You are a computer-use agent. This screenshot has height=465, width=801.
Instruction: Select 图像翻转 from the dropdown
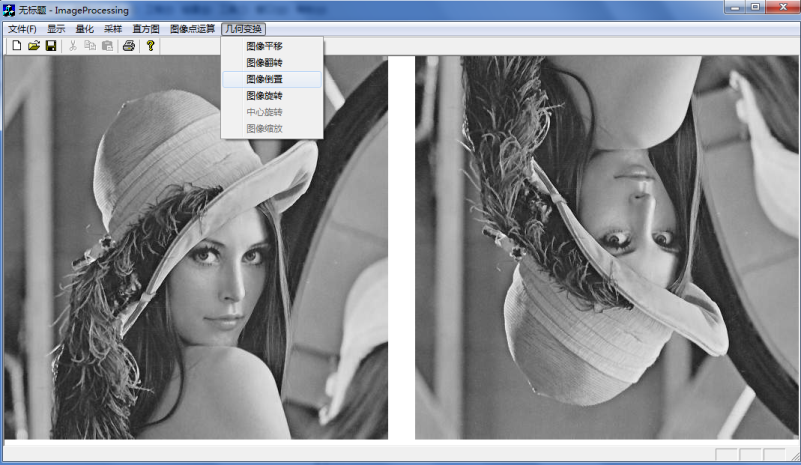272,62
